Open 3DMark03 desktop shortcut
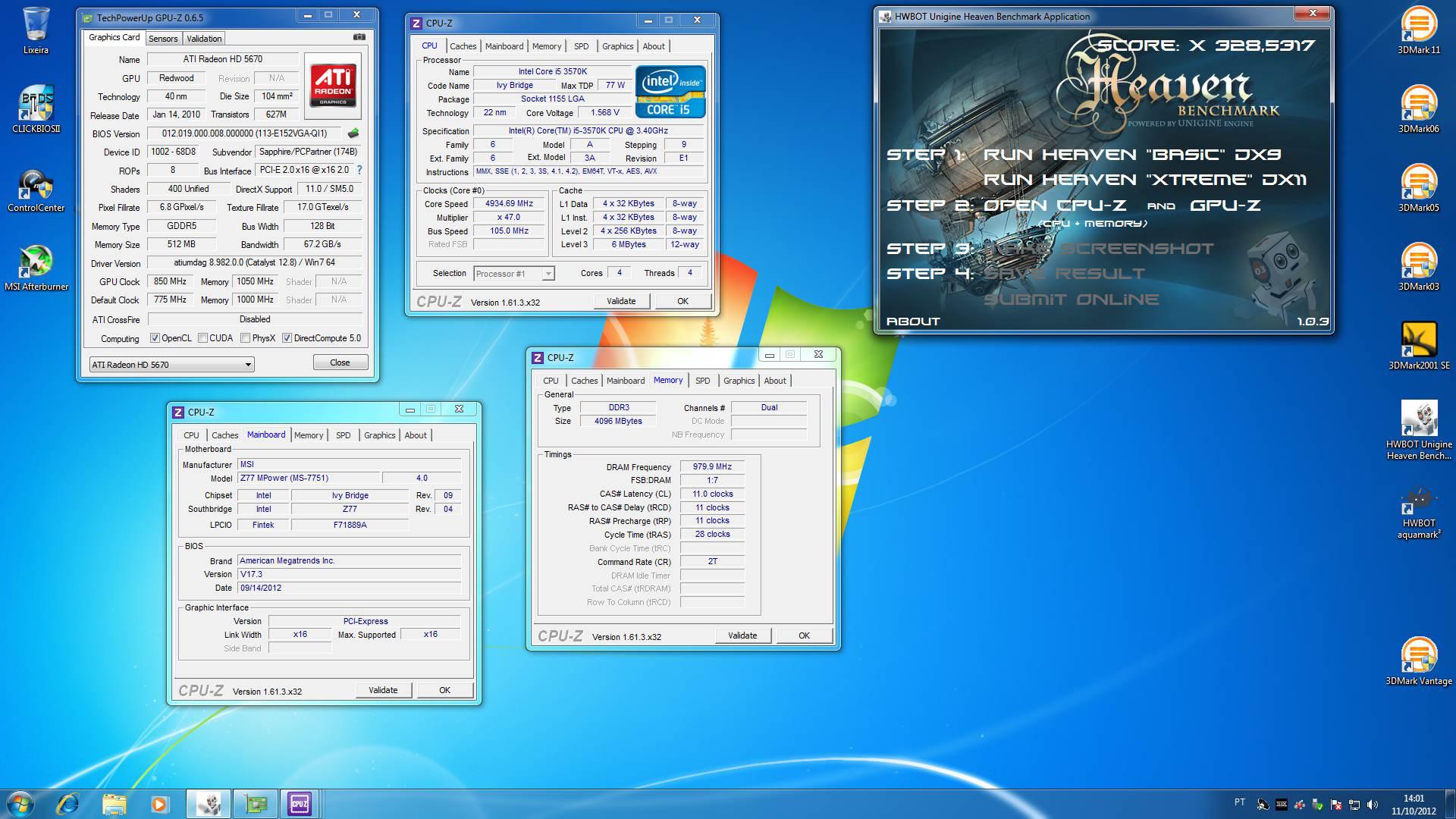Viewport: 1456px width, 819px height. pyautogui.click(x=1418, y=267)
